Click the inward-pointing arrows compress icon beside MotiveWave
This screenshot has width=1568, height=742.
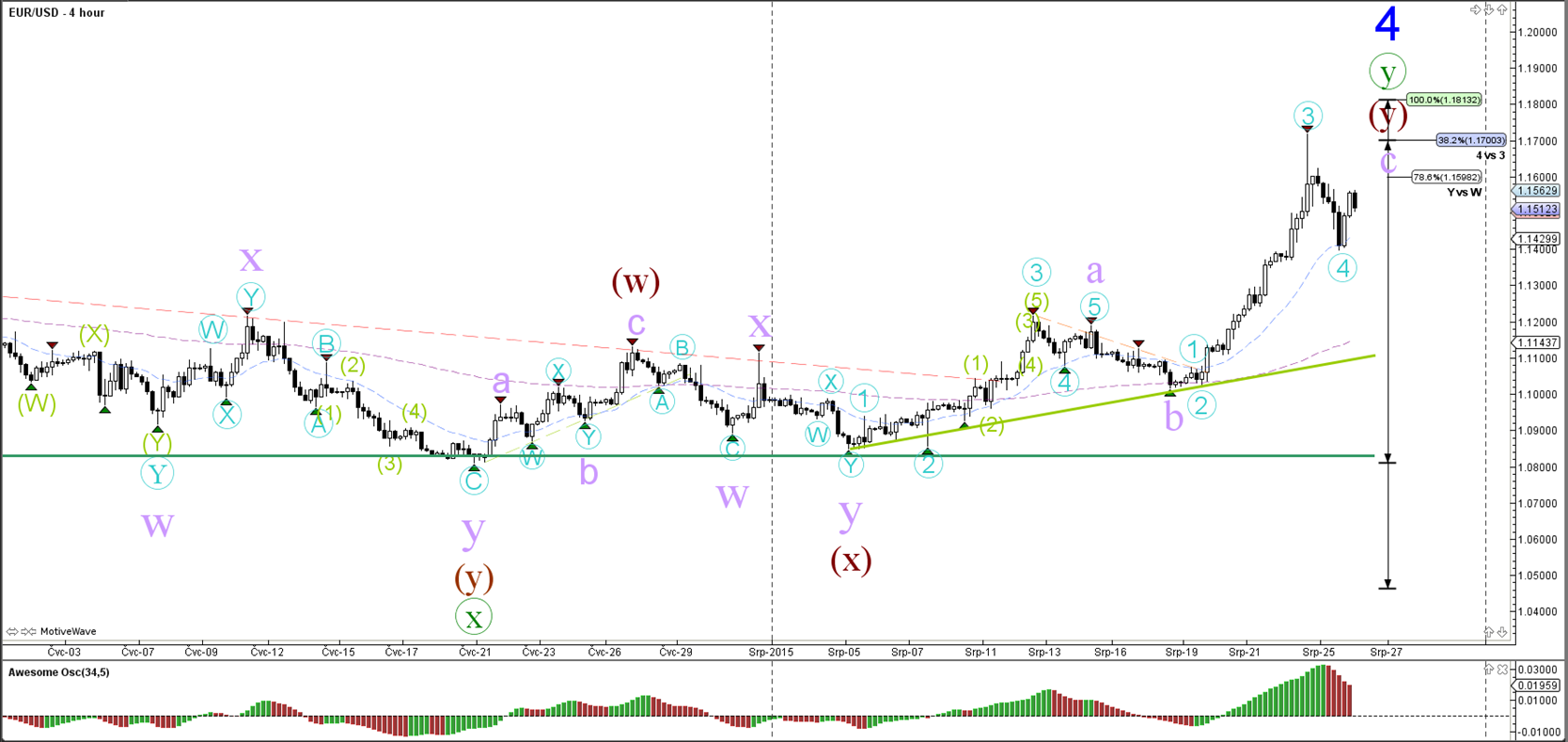tap(28, 631)
